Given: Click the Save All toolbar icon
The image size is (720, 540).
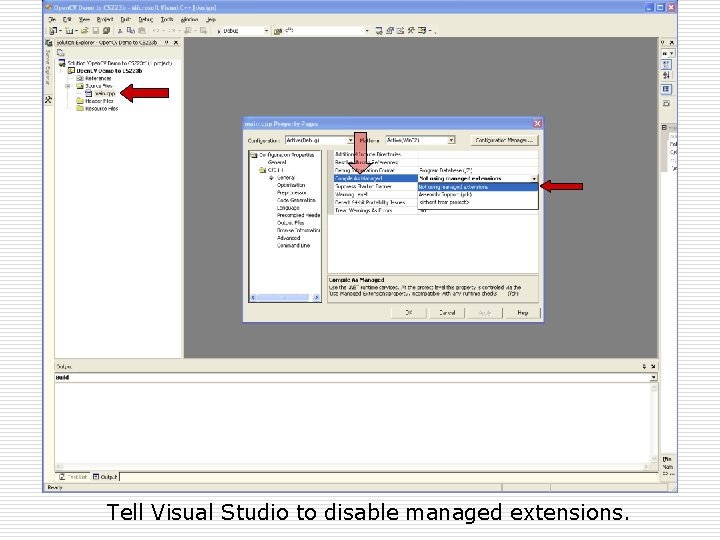Looking at the screenshot, I should pyautogui.click(x=107, y=31).
